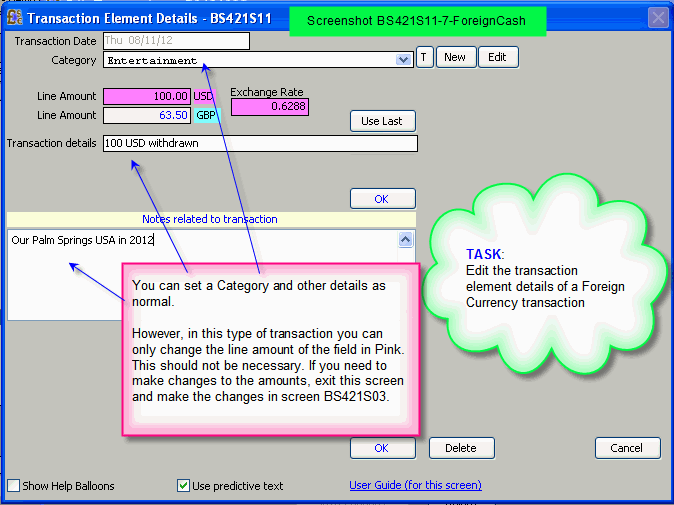
Task: Click the New category button
Action: click(x=456, y=57)
